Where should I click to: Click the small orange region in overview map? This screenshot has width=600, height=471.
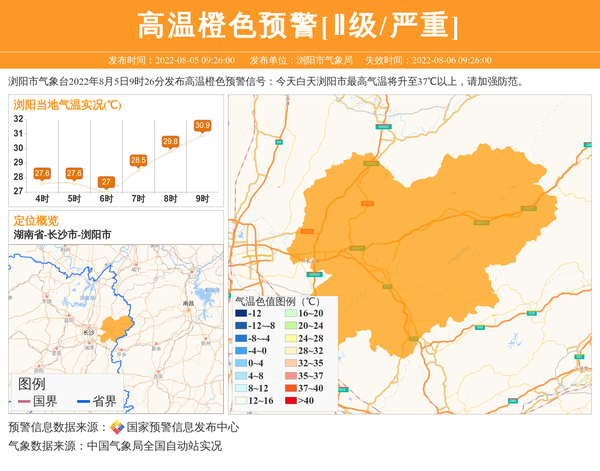click(x=113, y=327)
